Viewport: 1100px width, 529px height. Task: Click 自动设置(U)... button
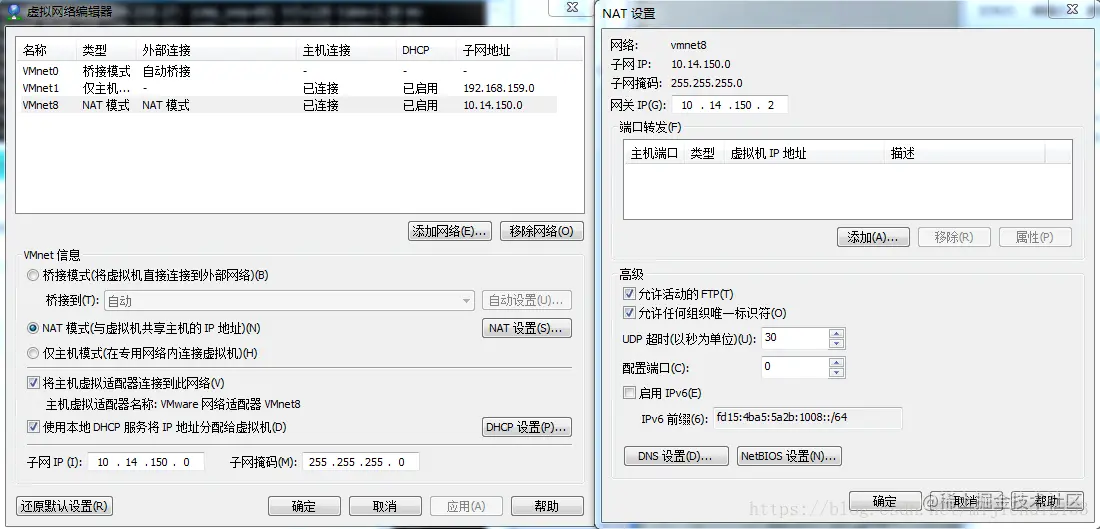(x=527, y=300)
